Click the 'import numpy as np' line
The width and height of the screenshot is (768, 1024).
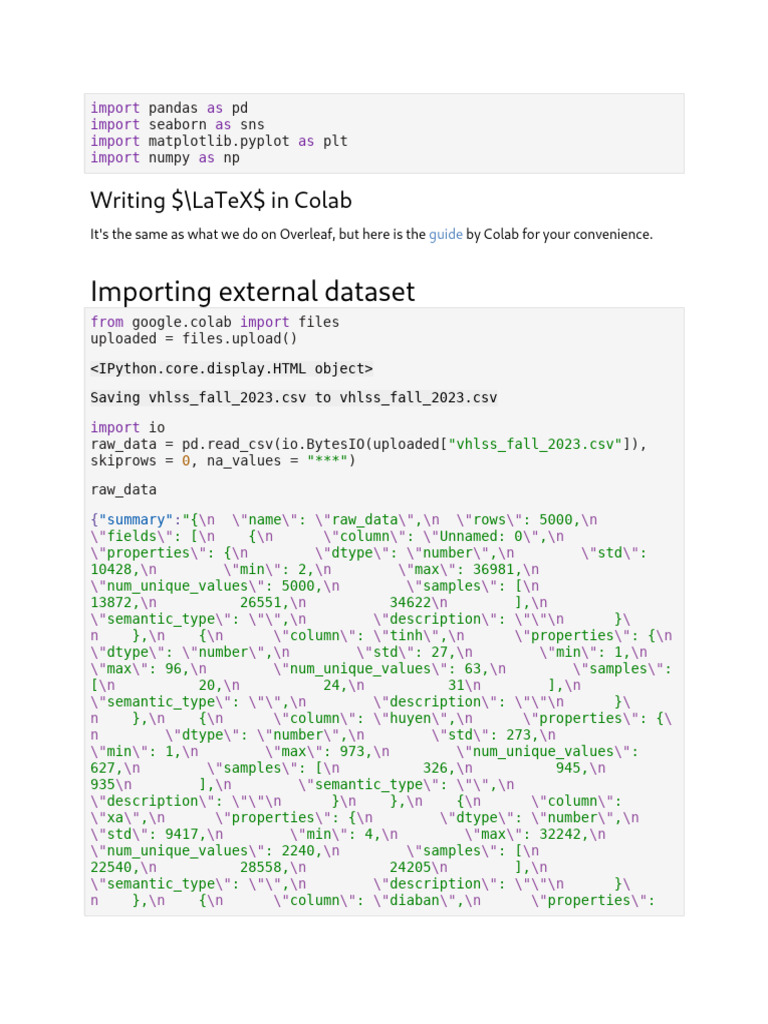pos(165,158)
